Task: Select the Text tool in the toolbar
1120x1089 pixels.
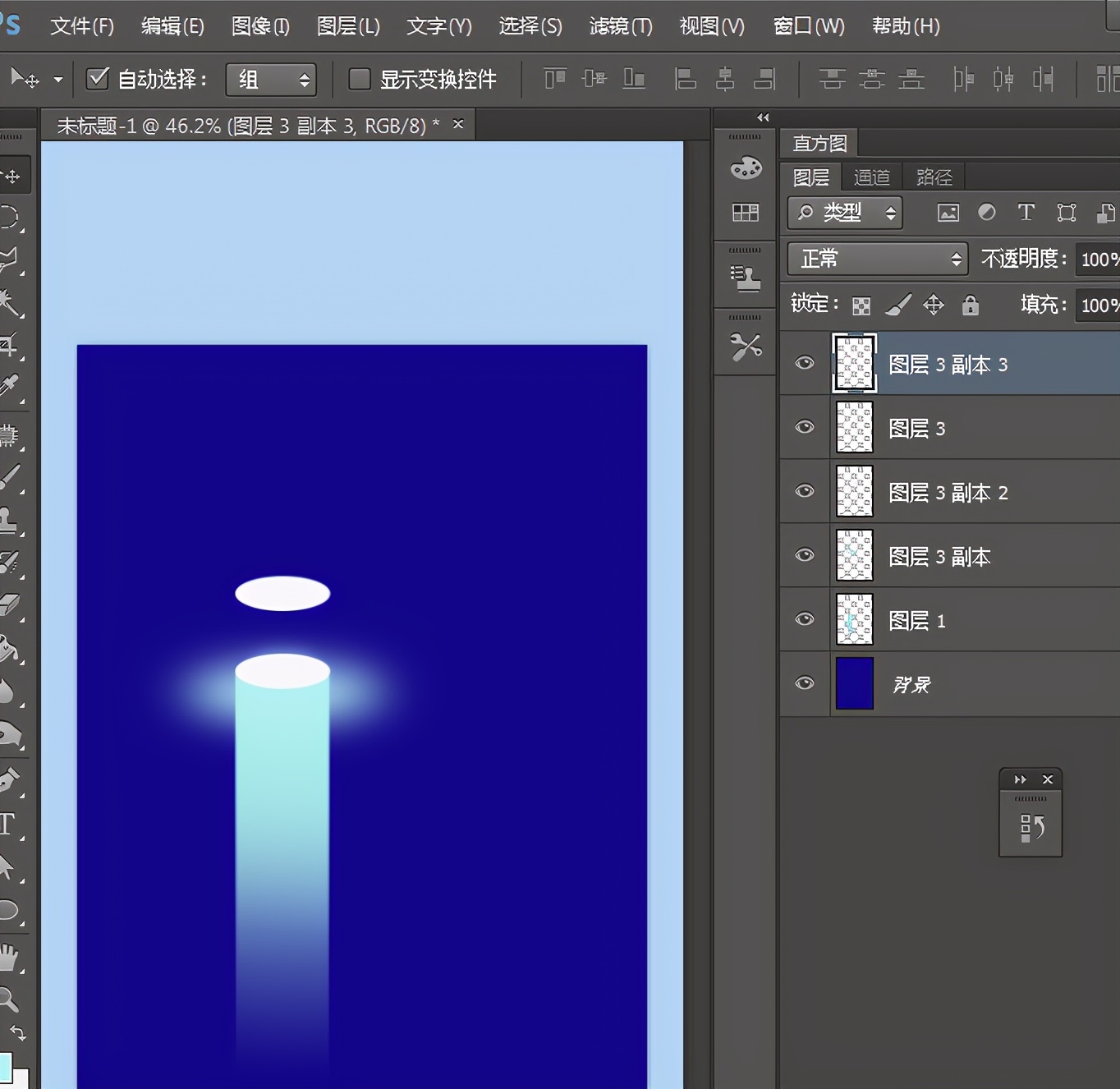Action: coord(8,824)
